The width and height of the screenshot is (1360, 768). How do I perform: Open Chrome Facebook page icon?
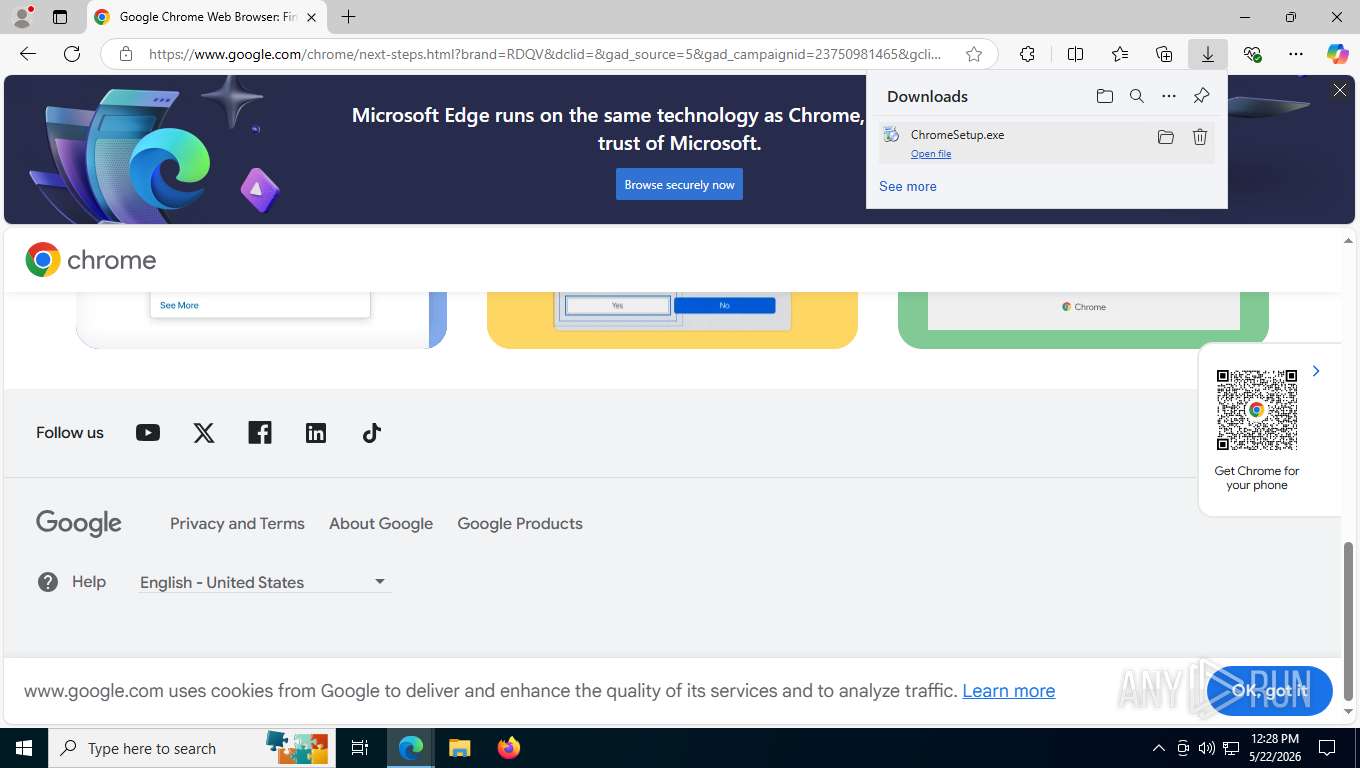[260, 433]
